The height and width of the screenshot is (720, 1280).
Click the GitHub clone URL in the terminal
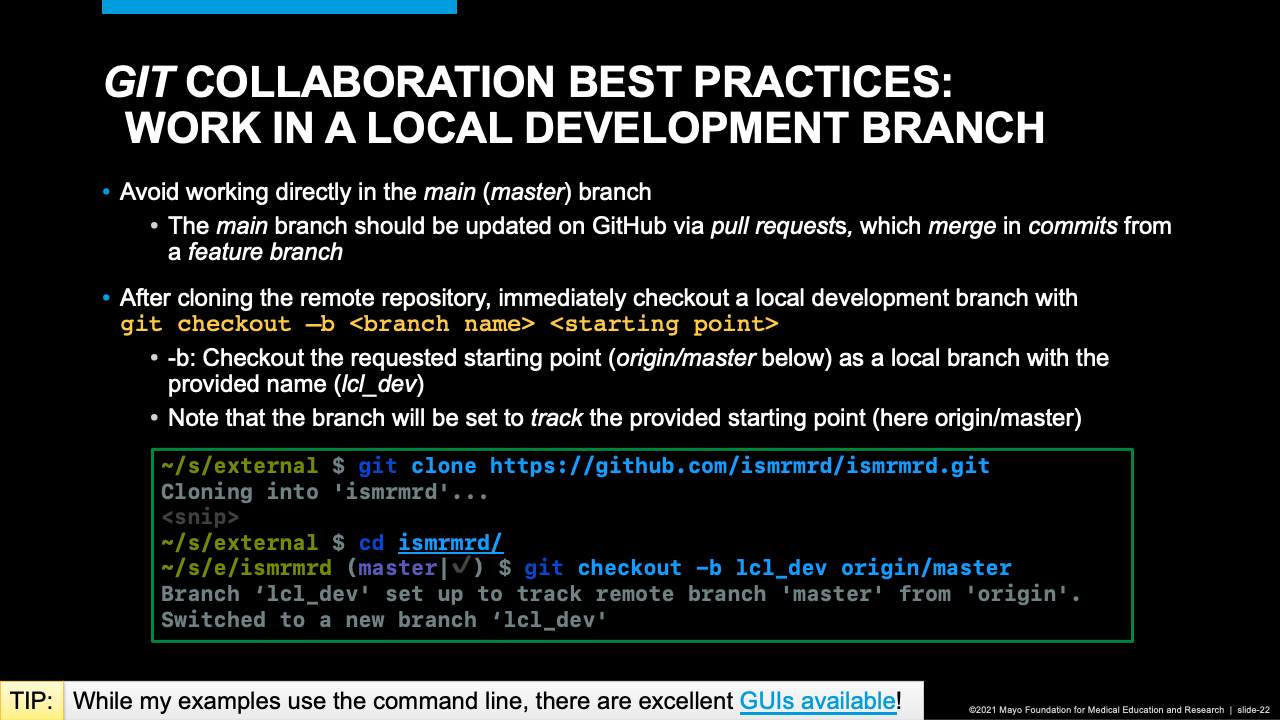(739, 466)
